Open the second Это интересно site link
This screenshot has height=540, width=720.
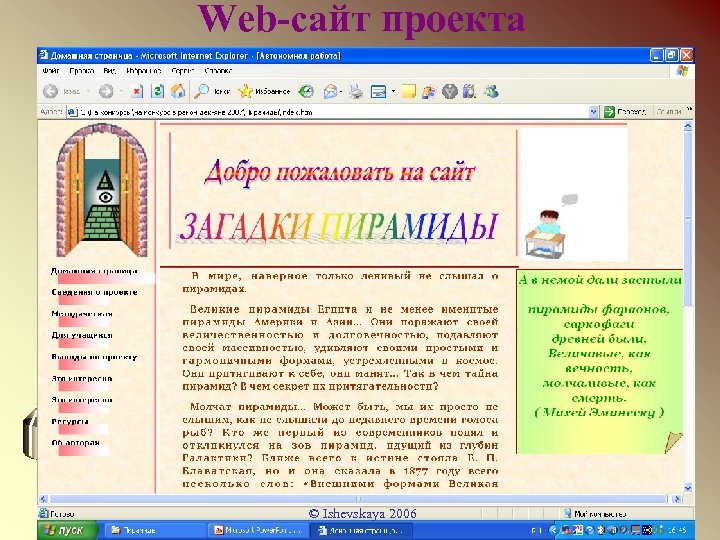(x=82, y=400)
